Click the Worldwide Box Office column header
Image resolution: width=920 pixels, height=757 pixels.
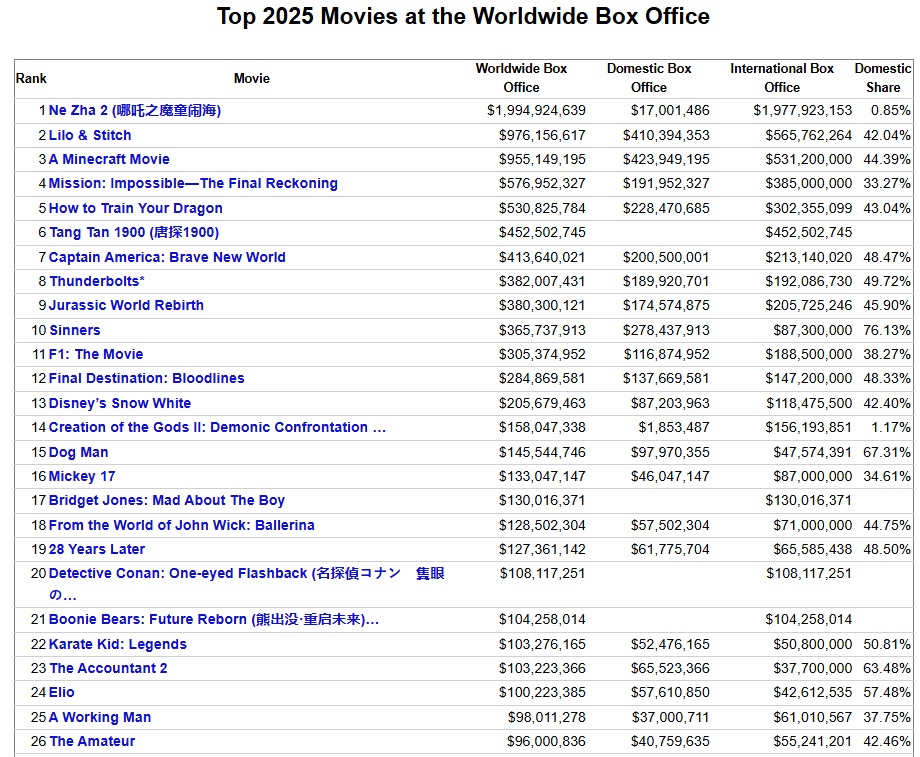(521, 77)
